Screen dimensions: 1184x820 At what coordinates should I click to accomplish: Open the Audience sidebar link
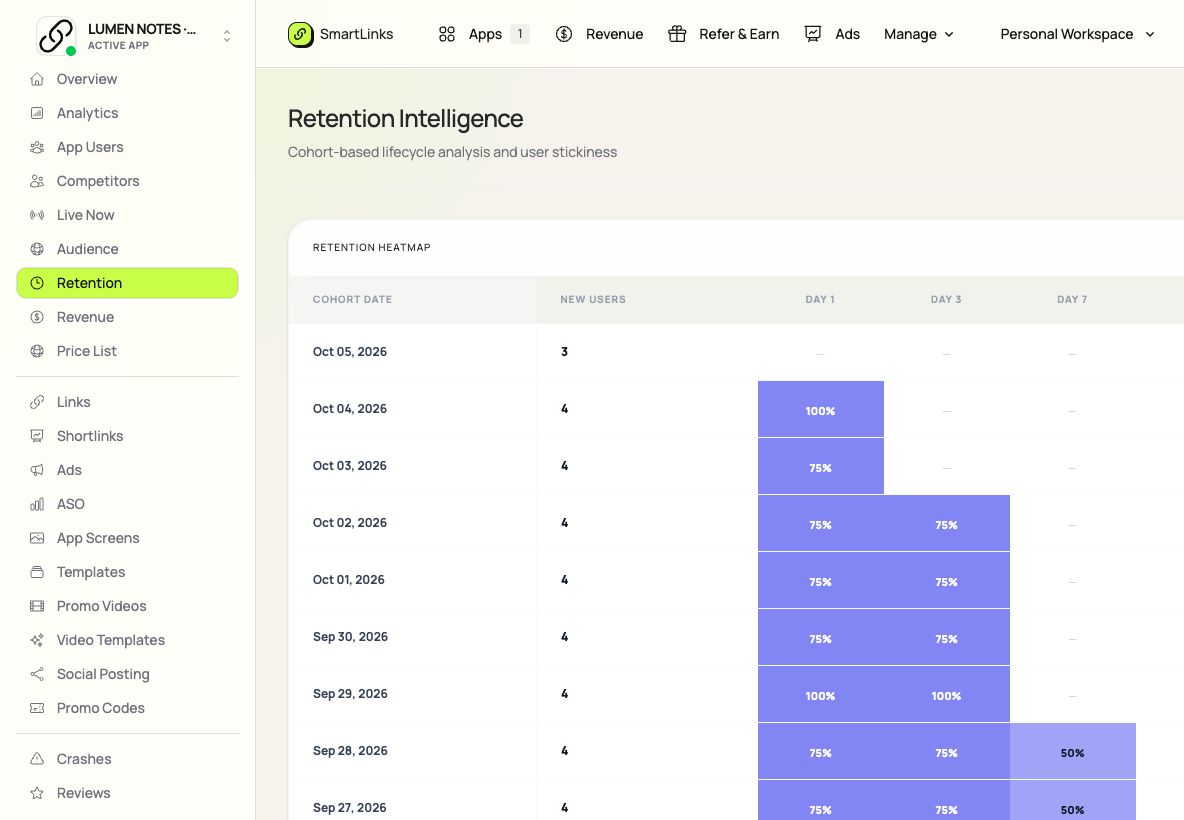pyautogui.click(x=128, y=248)
